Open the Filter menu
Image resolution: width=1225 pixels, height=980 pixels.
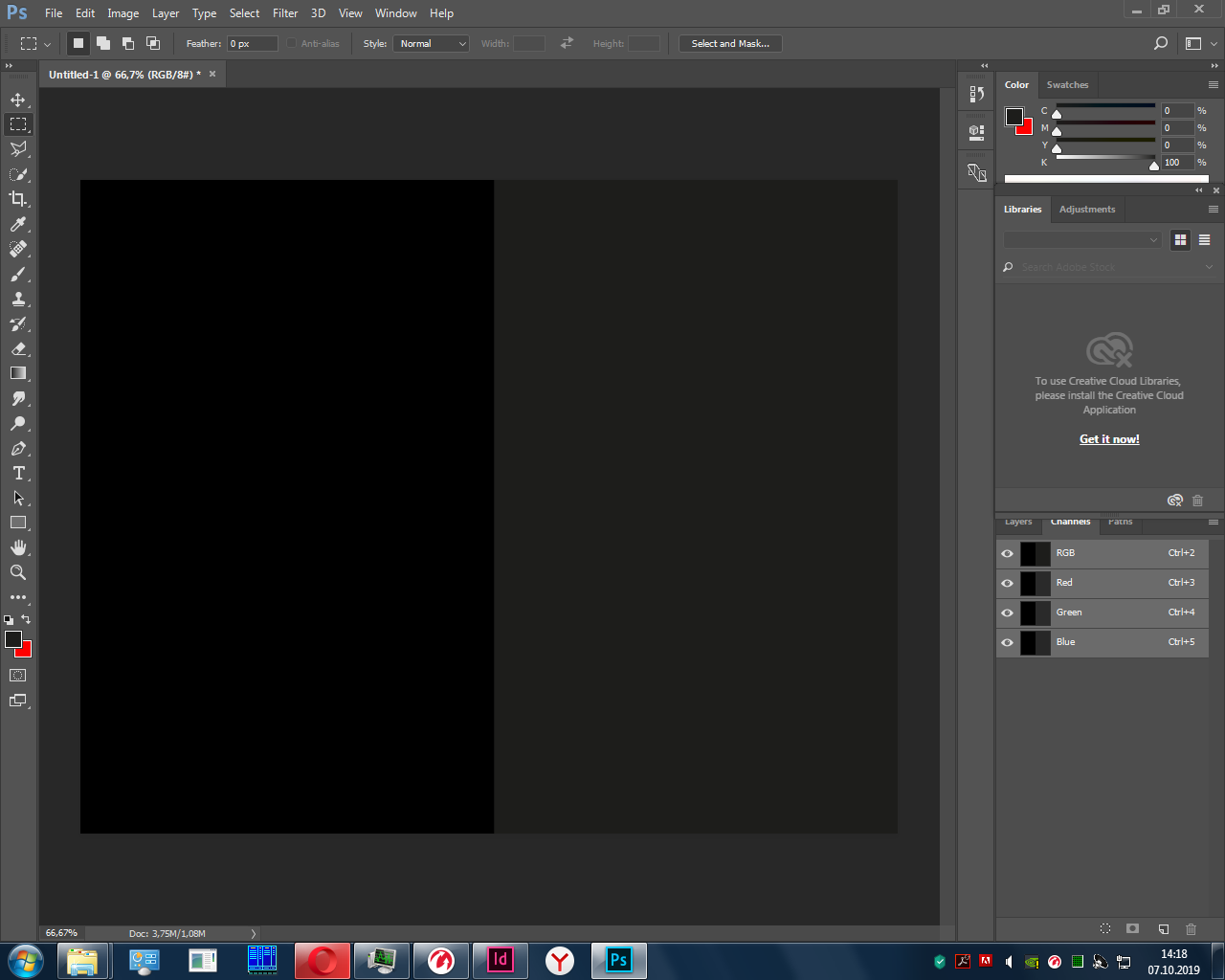pyautogui.click(x=285, y=13)
